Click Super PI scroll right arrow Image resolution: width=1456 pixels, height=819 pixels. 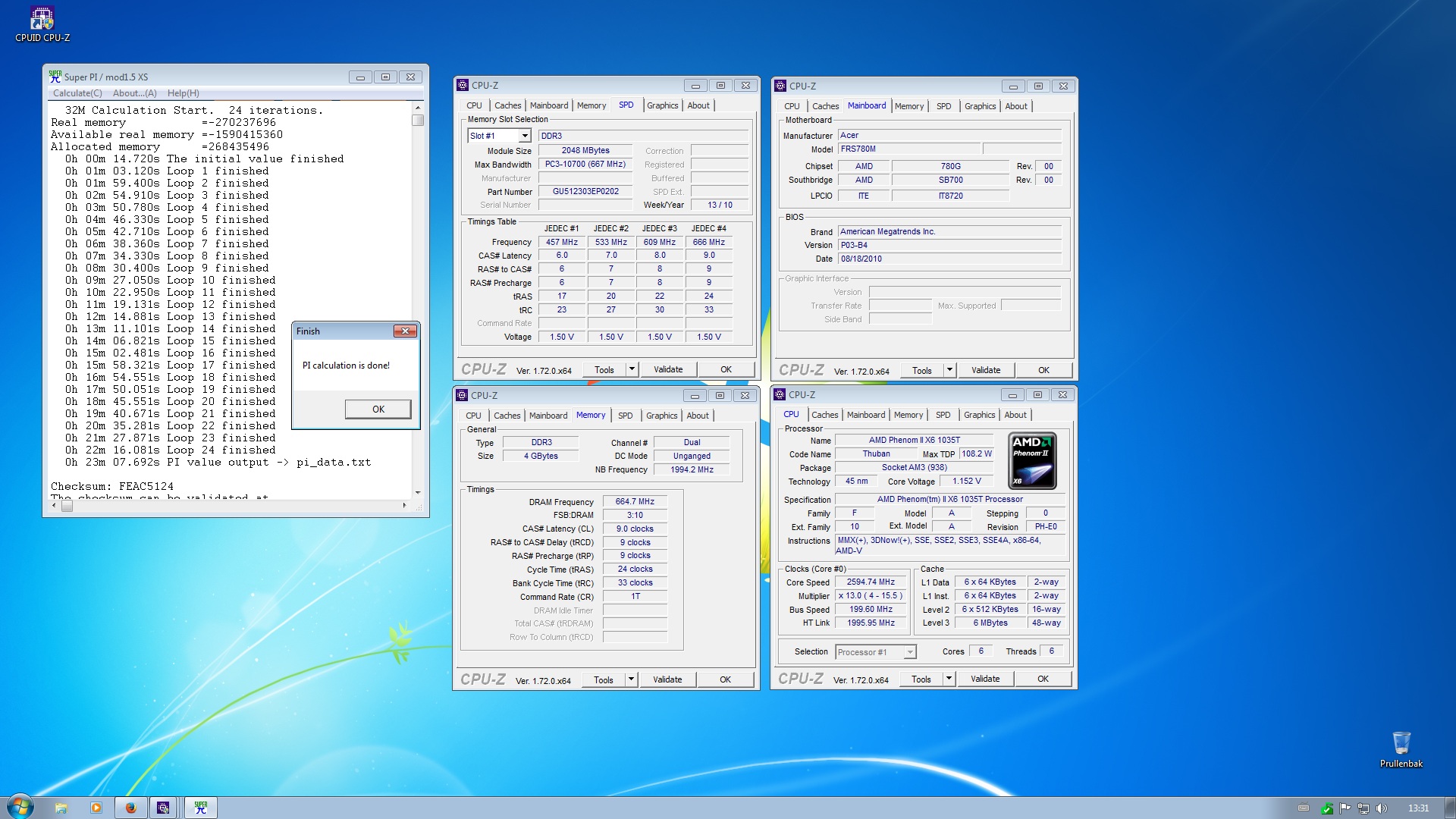[404, 506]
